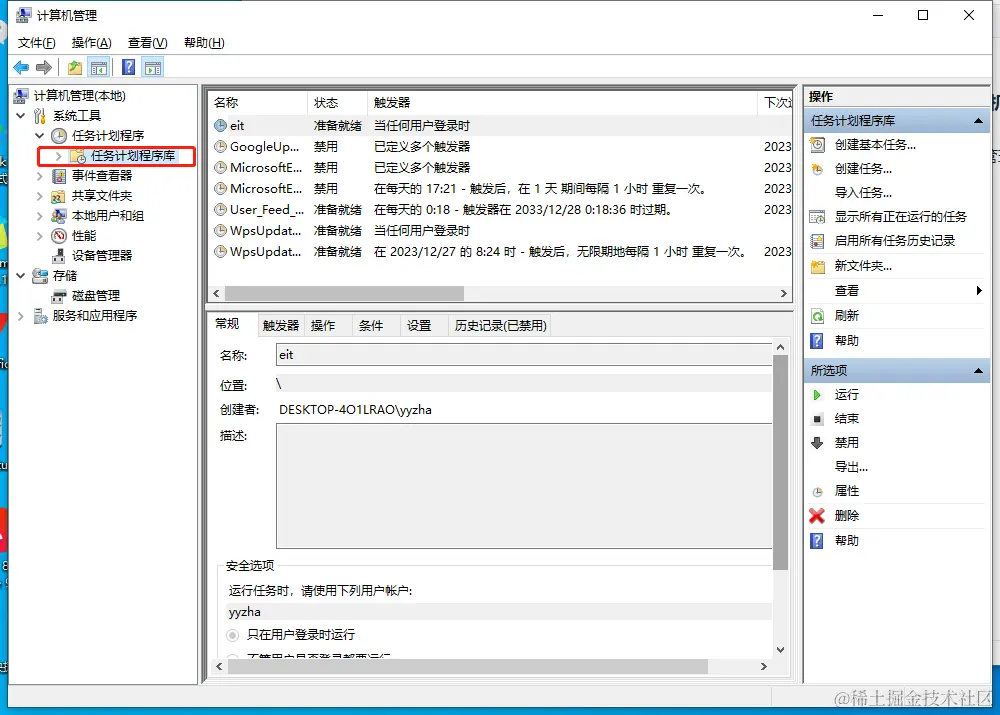Click the 启用所有任务历史记录 action text
Viewport: 1000px width, 715px height.
895,241
